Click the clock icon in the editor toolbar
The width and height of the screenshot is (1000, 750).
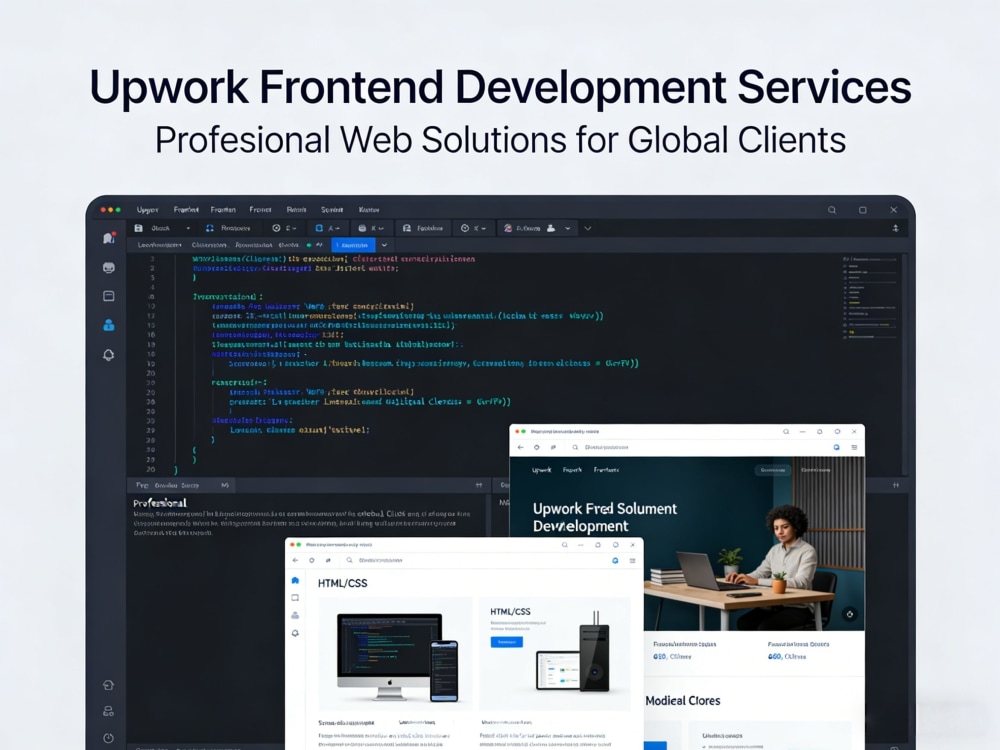(465, 228)
